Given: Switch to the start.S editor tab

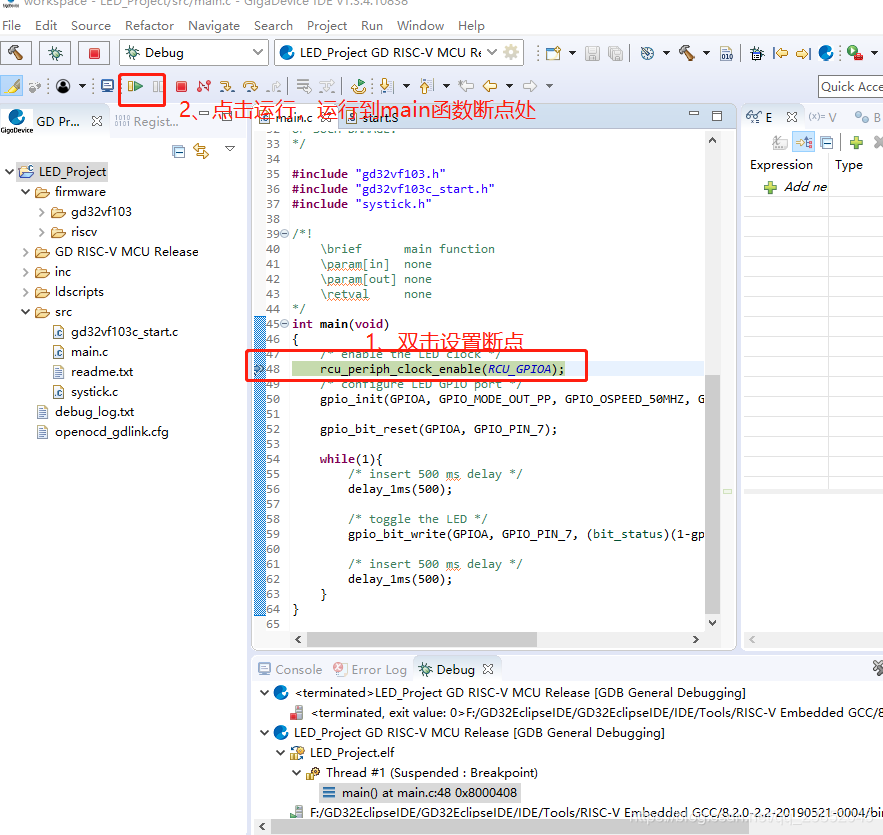Looking at the screenshot, I should point(372,118).
